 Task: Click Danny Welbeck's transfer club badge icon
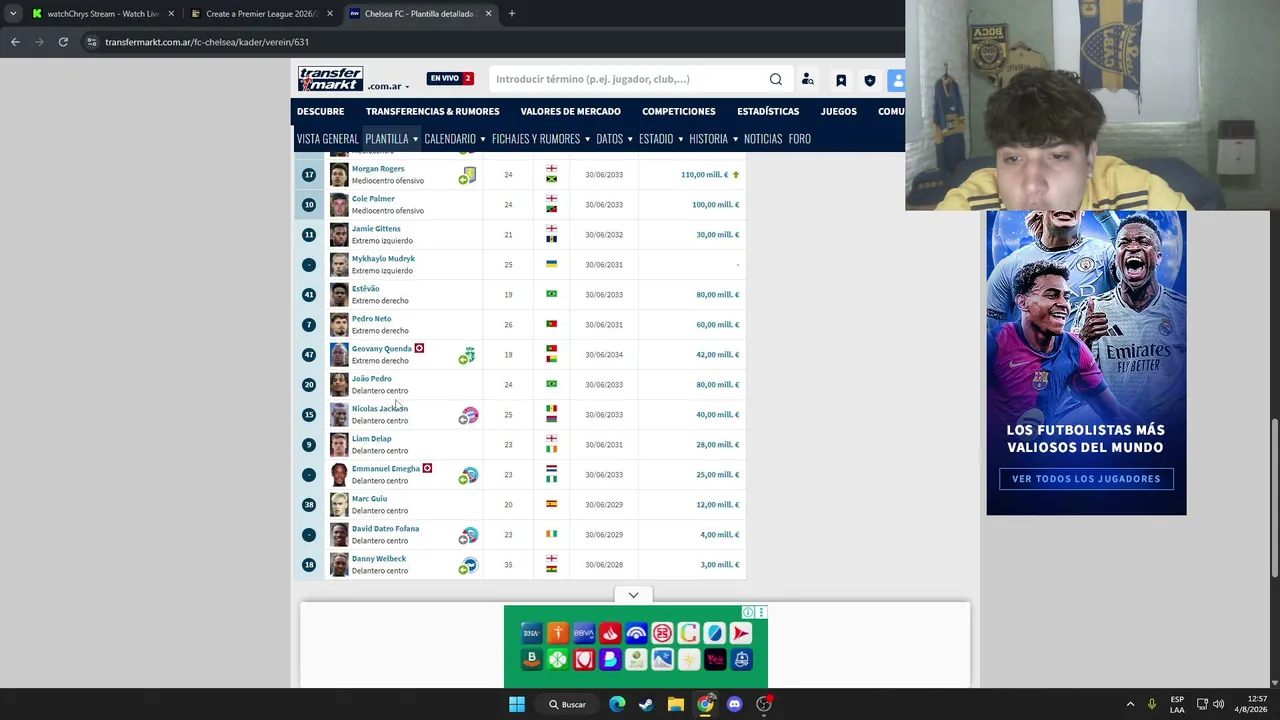point(468,565)
